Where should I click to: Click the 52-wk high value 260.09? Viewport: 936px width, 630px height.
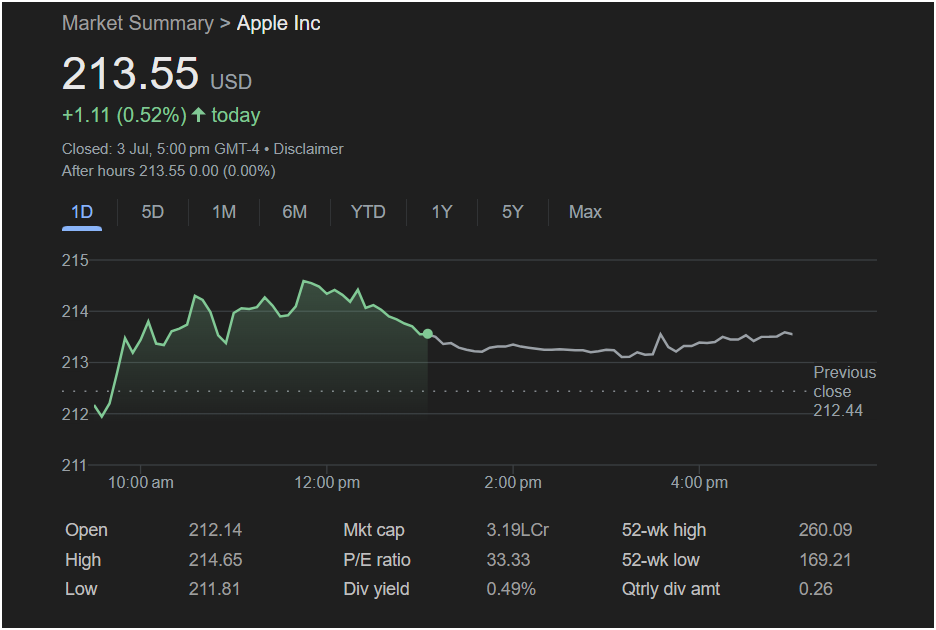(826, 530)
